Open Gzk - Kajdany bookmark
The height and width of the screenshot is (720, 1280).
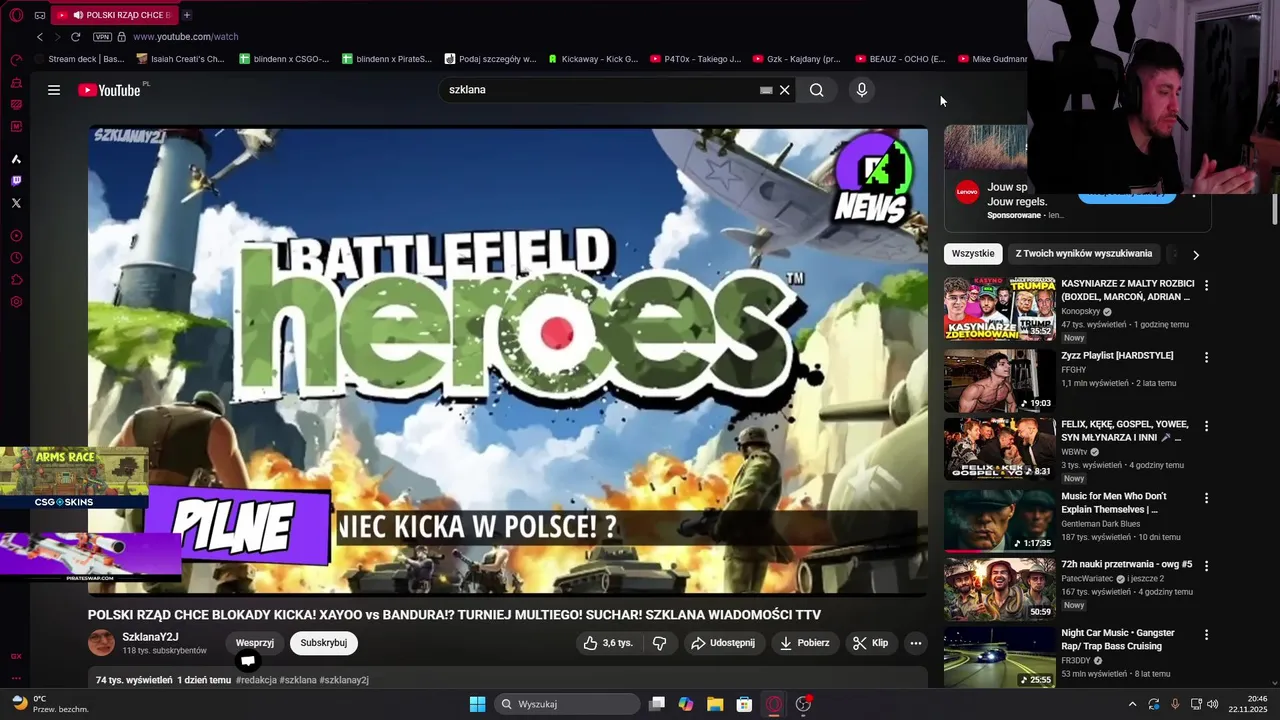coord(796,59)
